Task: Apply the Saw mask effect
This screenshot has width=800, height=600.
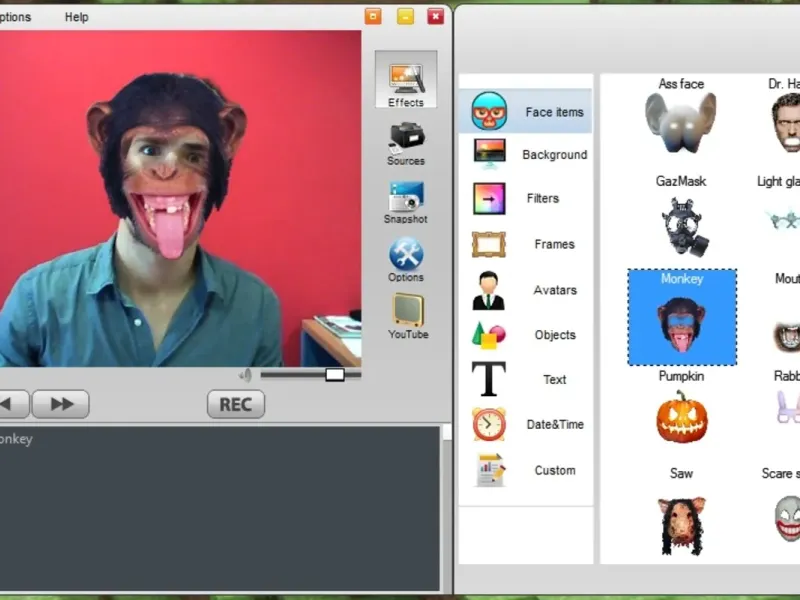Action: (x=682, y=526)
